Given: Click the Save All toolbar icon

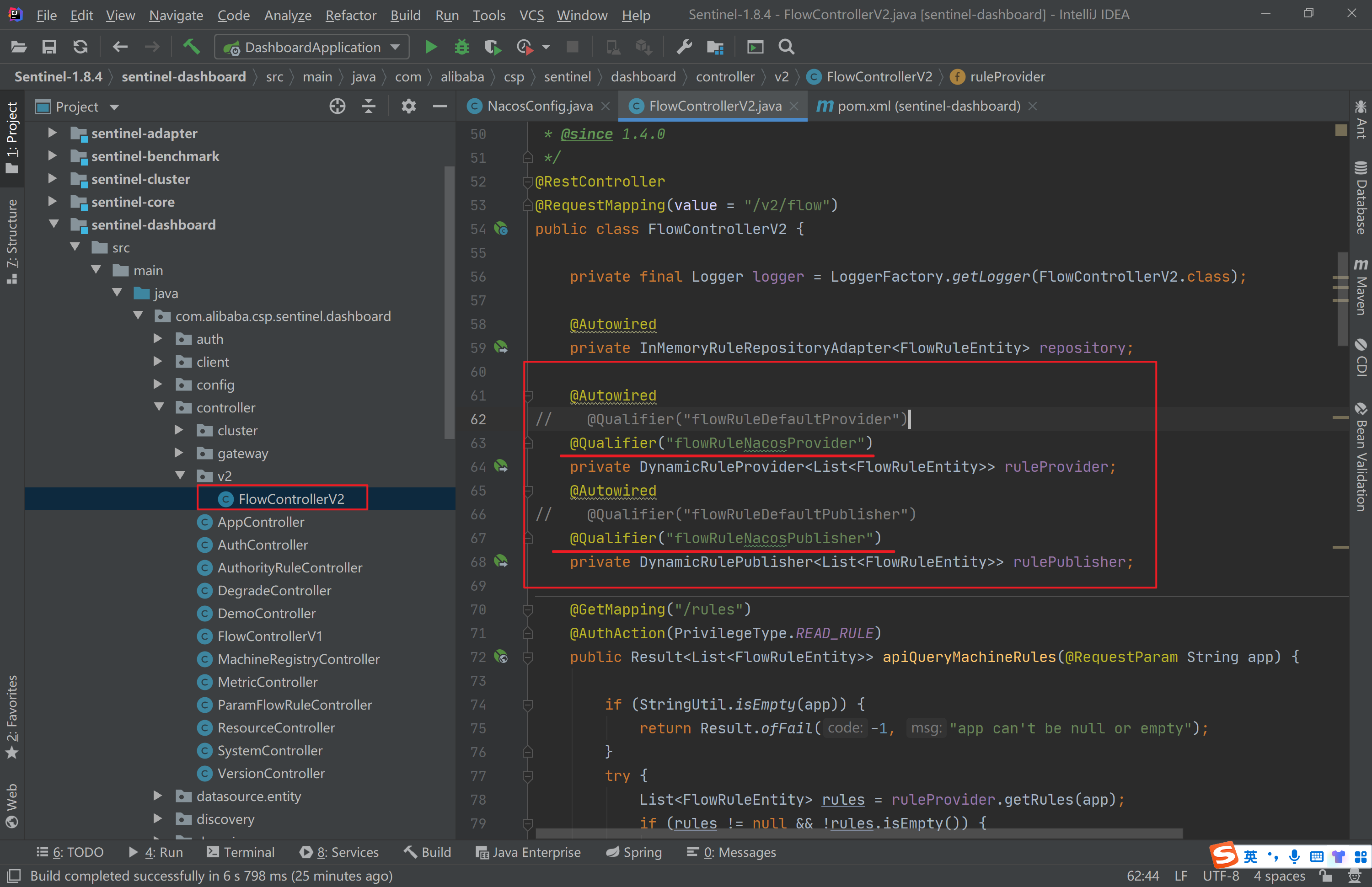Looking at the screenshot, I should pos(49,47).
